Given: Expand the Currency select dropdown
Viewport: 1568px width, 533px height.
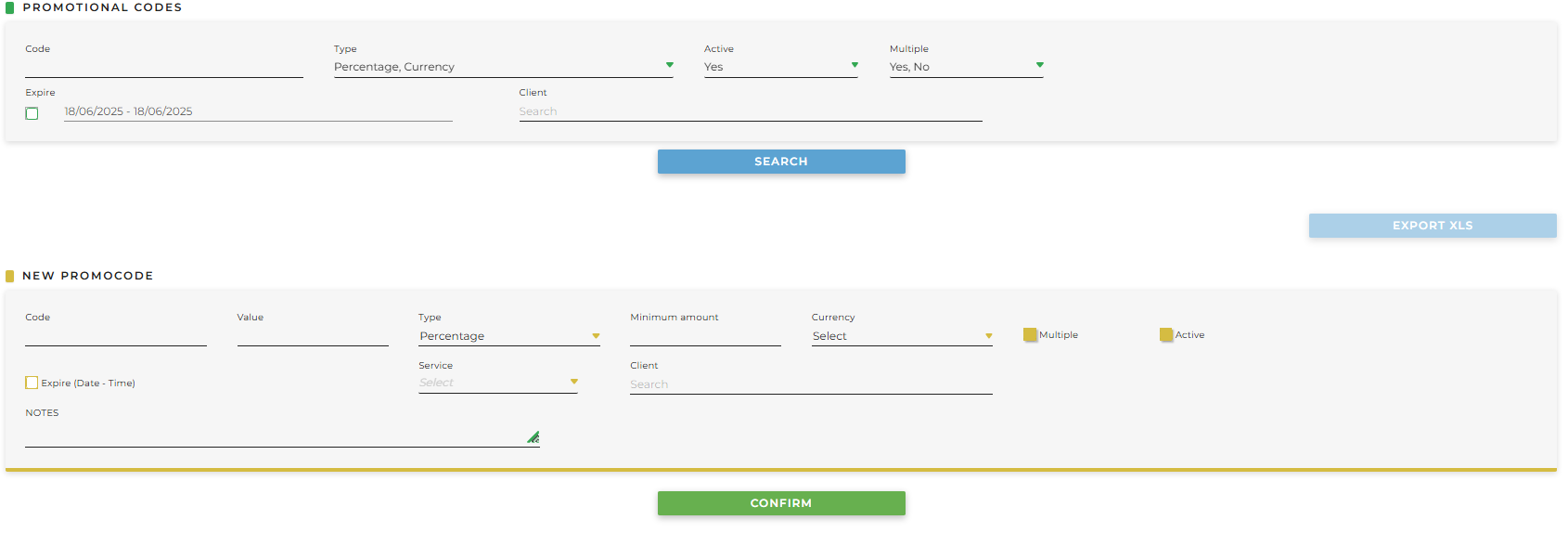Looking at the screenshot, I should [x=901, y=336].
